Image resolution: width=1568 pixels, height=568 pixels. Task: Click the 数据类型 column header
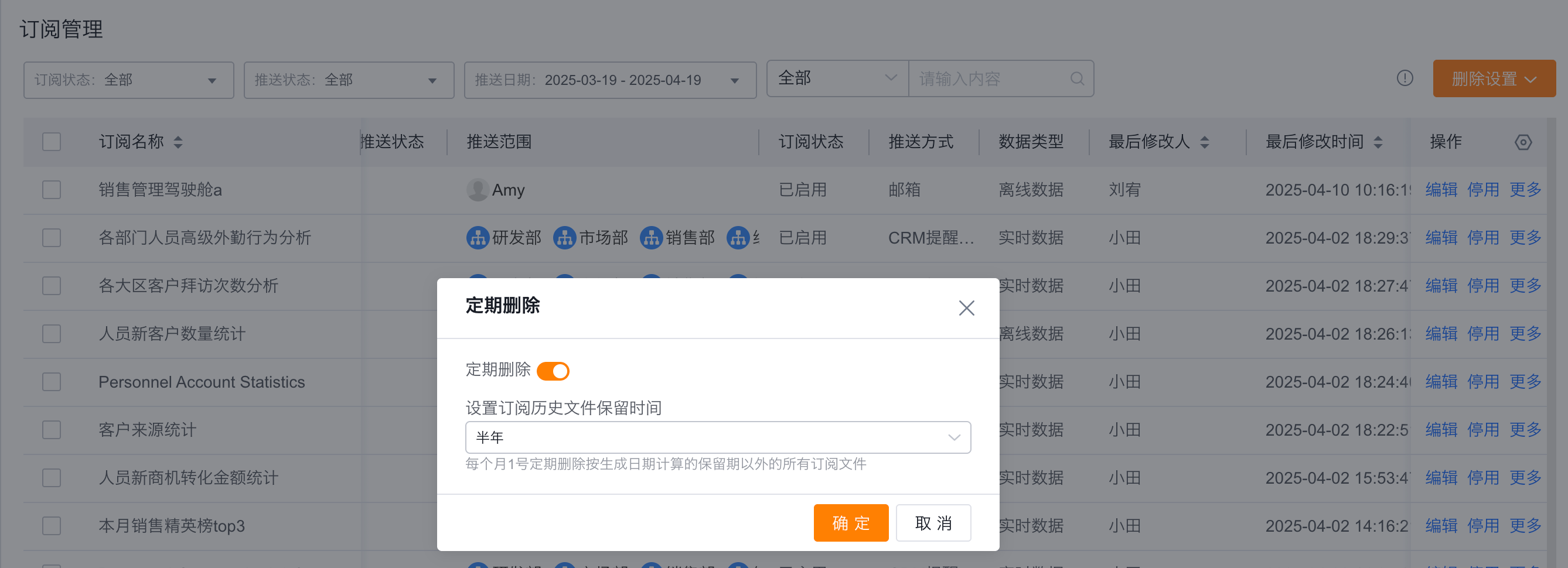pyautogui.click(x=1031, y=142)
